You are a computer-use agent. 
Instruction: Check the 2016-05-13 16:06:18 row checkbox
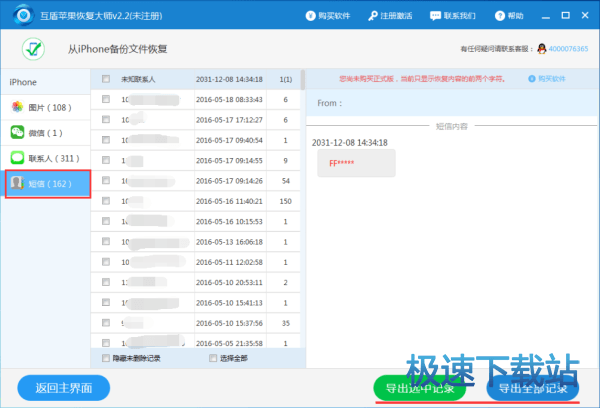click(106, 242)
